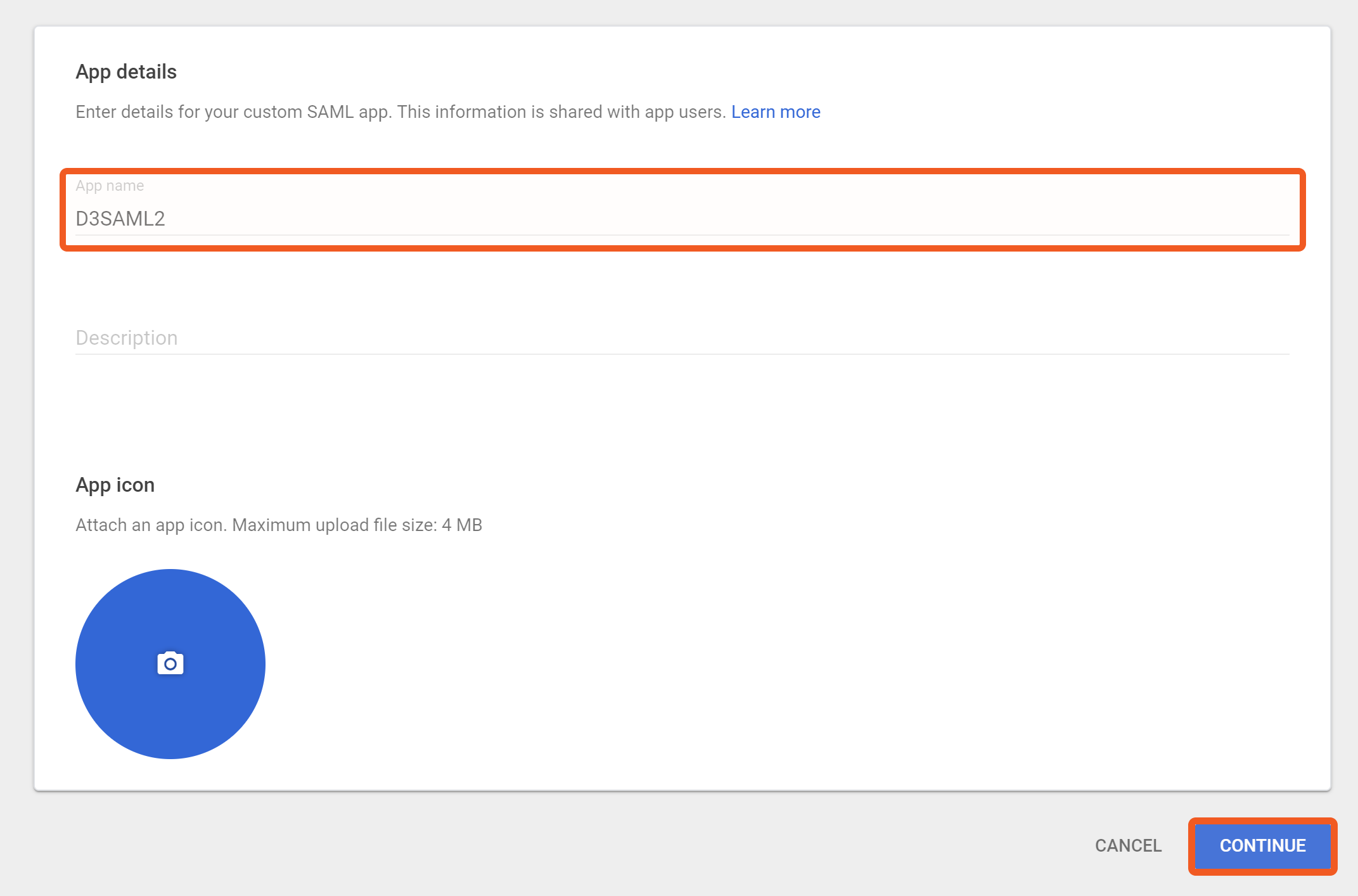Open the Learn more link

click(775, 112)
